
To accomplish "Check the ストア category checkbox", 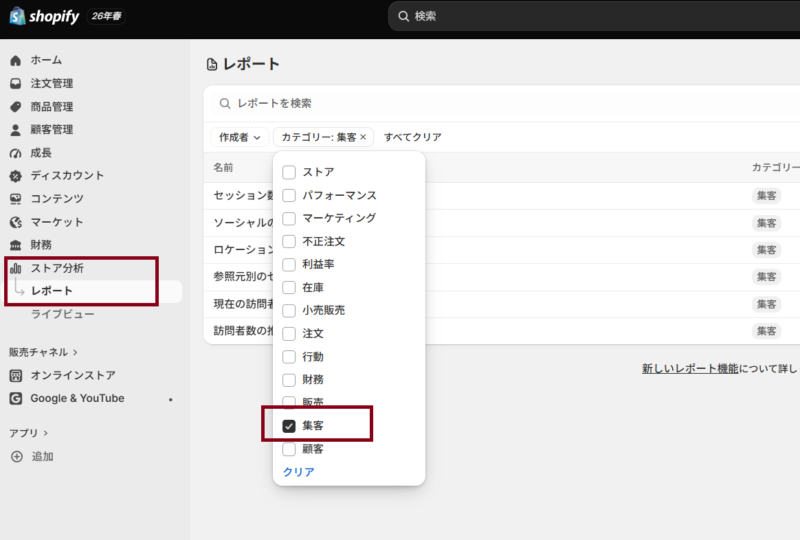I will pos(289,173).
